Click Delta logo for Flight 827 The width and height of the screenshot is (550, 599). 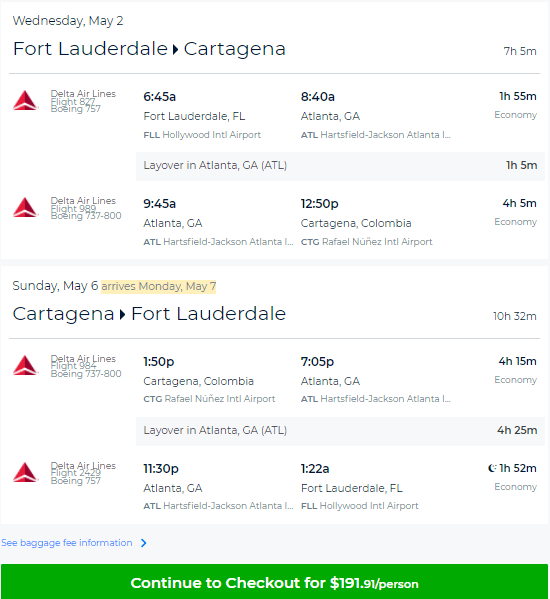click(26, 100)
